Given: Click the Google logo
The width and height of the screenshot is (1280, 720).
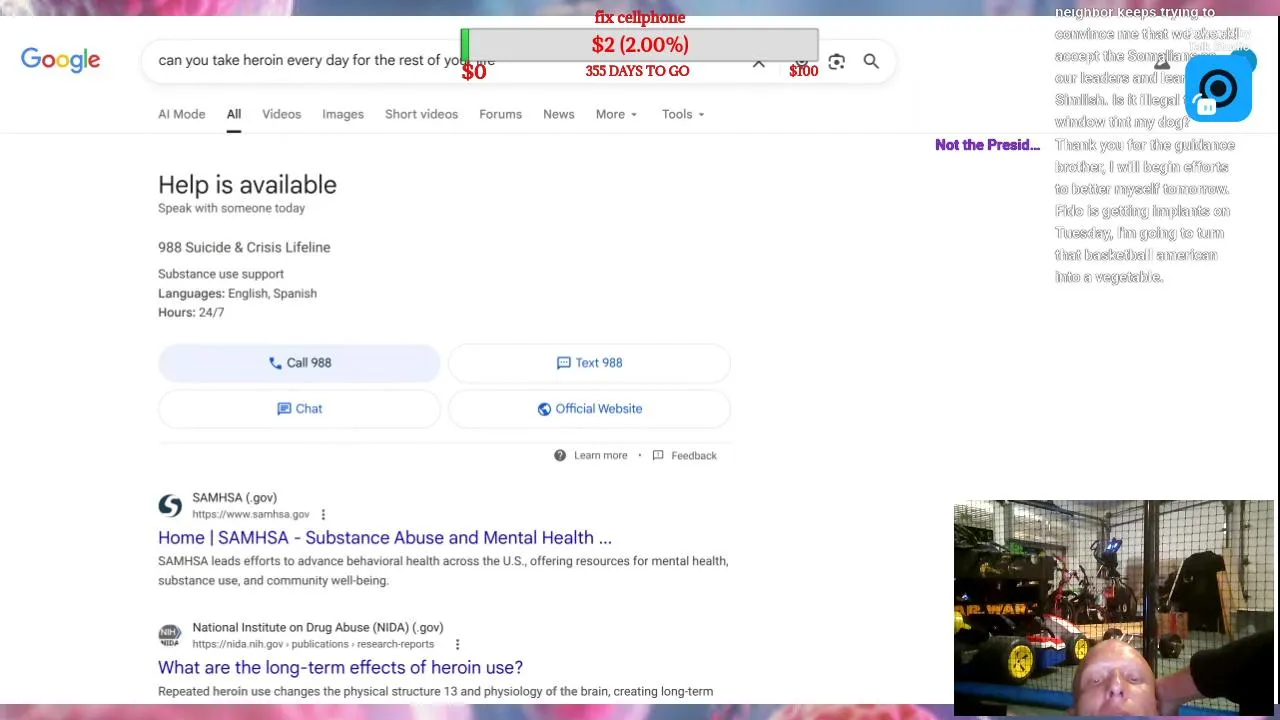Looking at the screenshot, I should point(60,60).
